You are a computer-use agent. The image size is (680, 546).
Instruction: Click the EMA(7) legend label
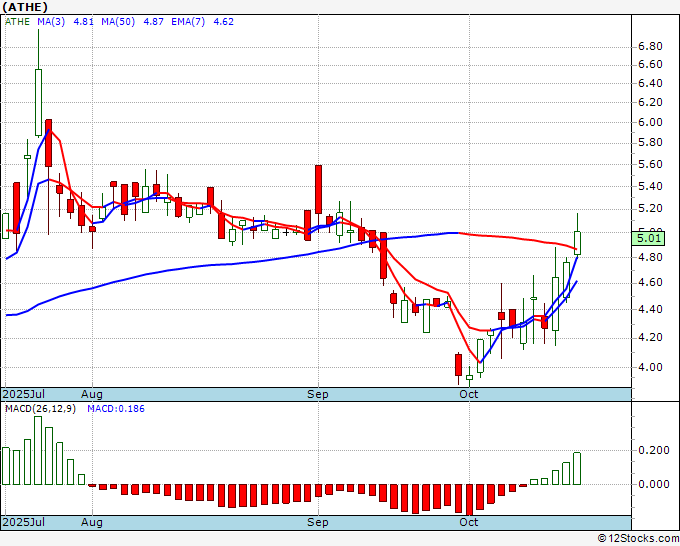(188, 22)
